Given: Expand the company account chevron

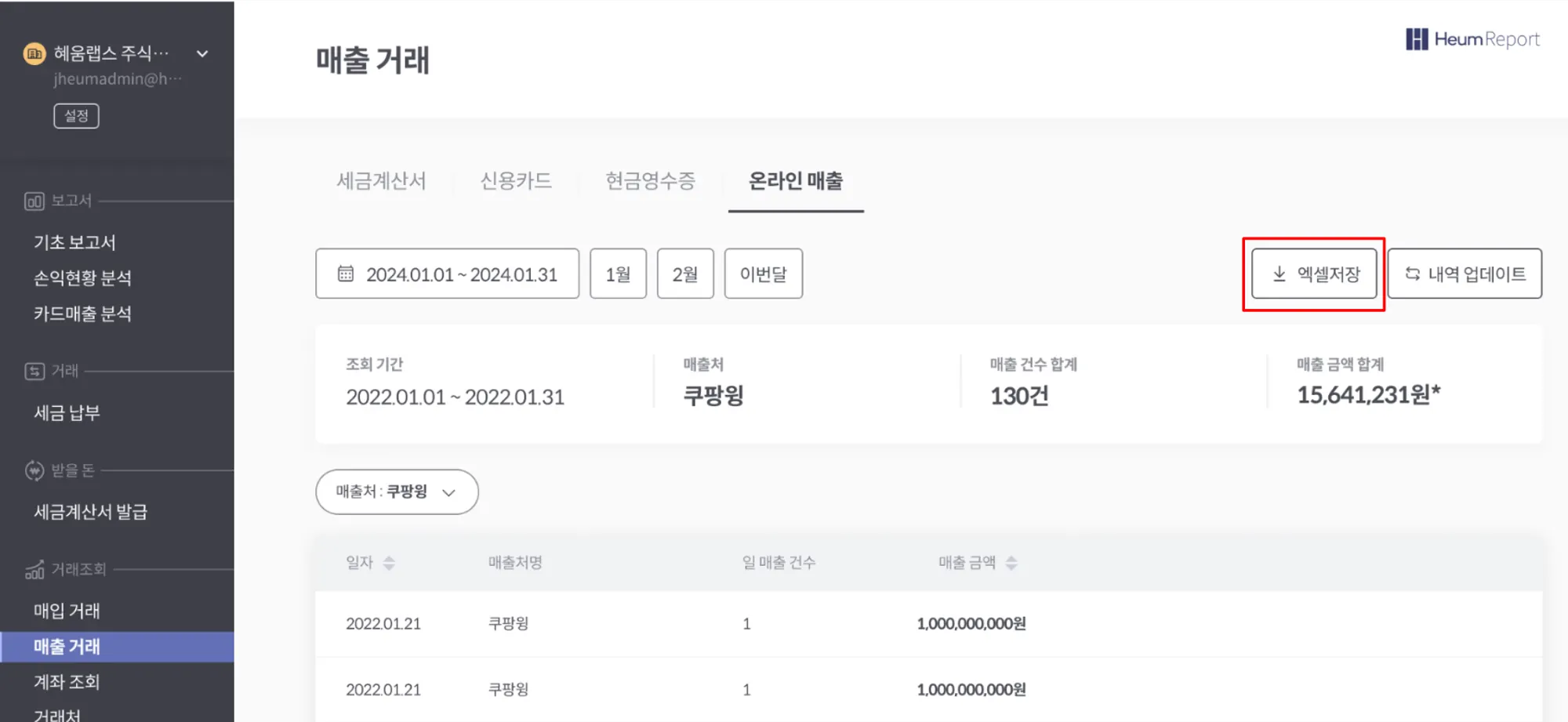Looking at the screenshot, I should click(202, 53).
